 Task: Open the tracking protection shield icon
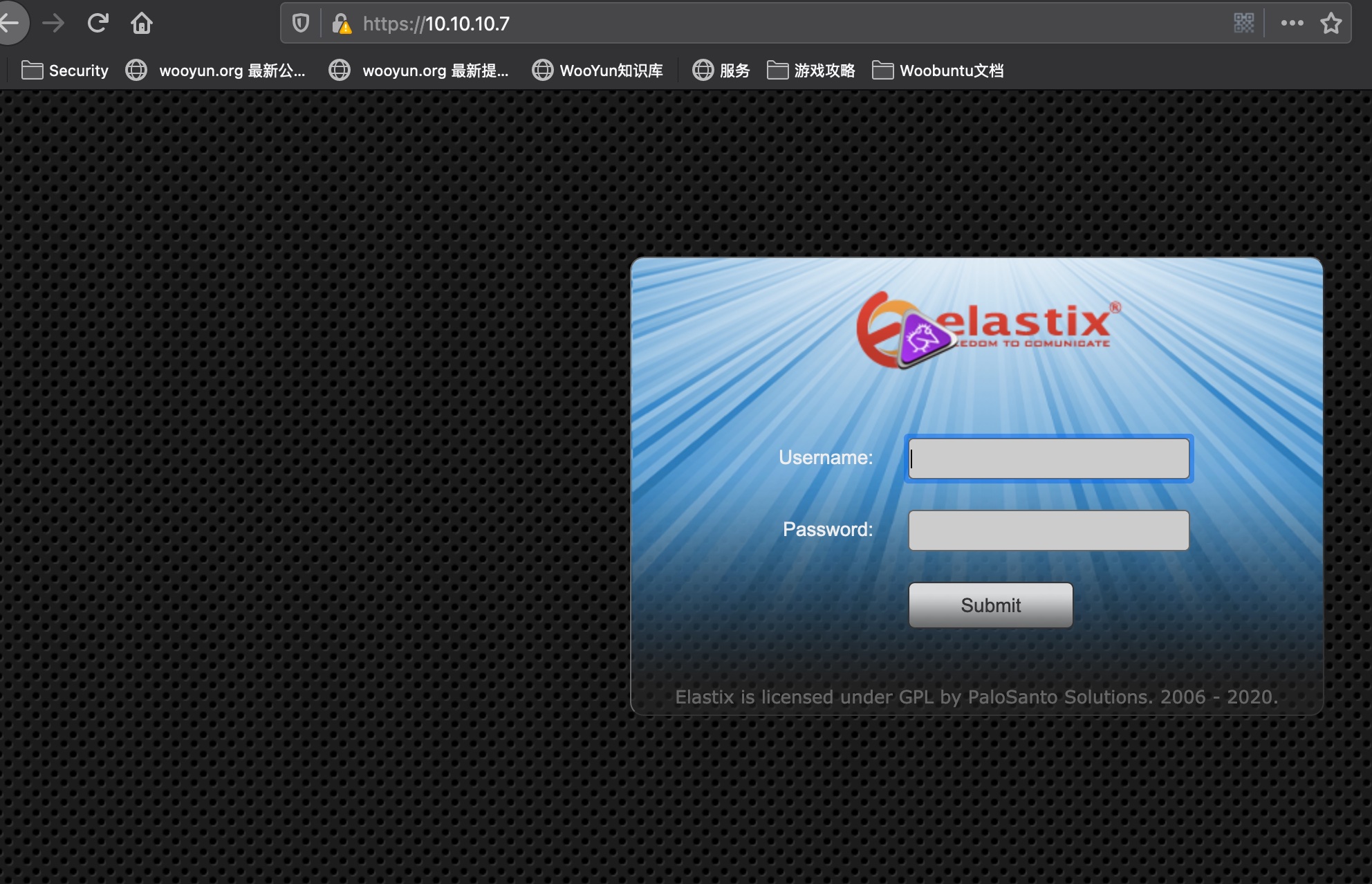coord(300,24)
